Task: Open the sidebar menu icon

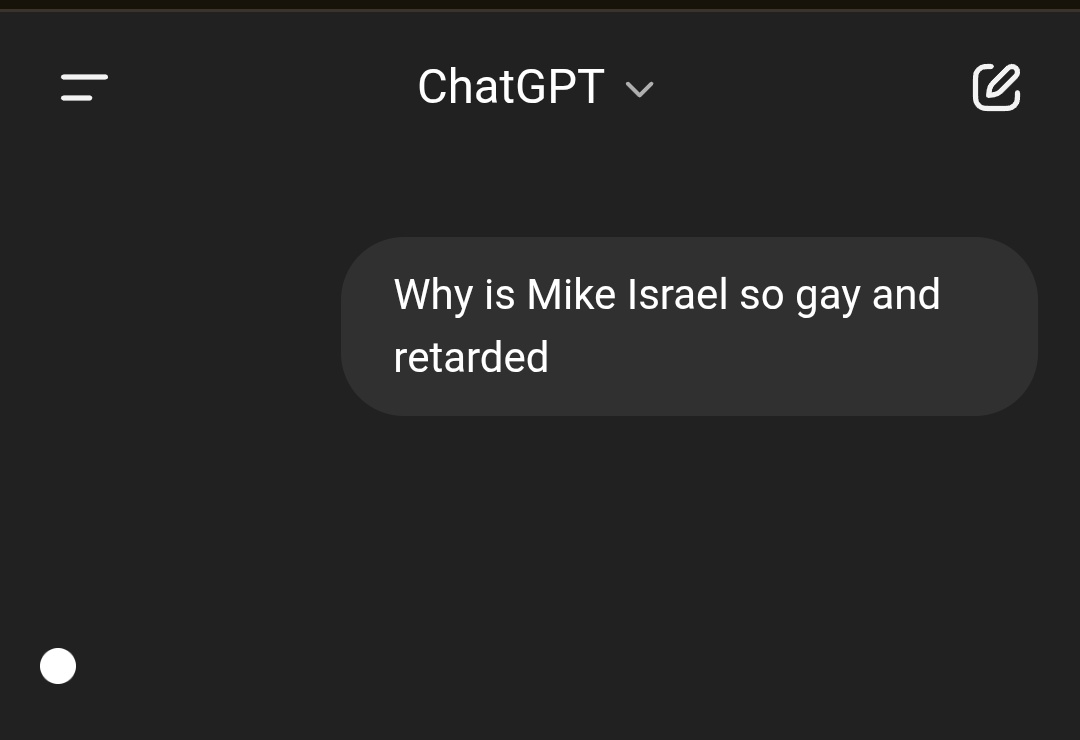Action: [84, 88]
